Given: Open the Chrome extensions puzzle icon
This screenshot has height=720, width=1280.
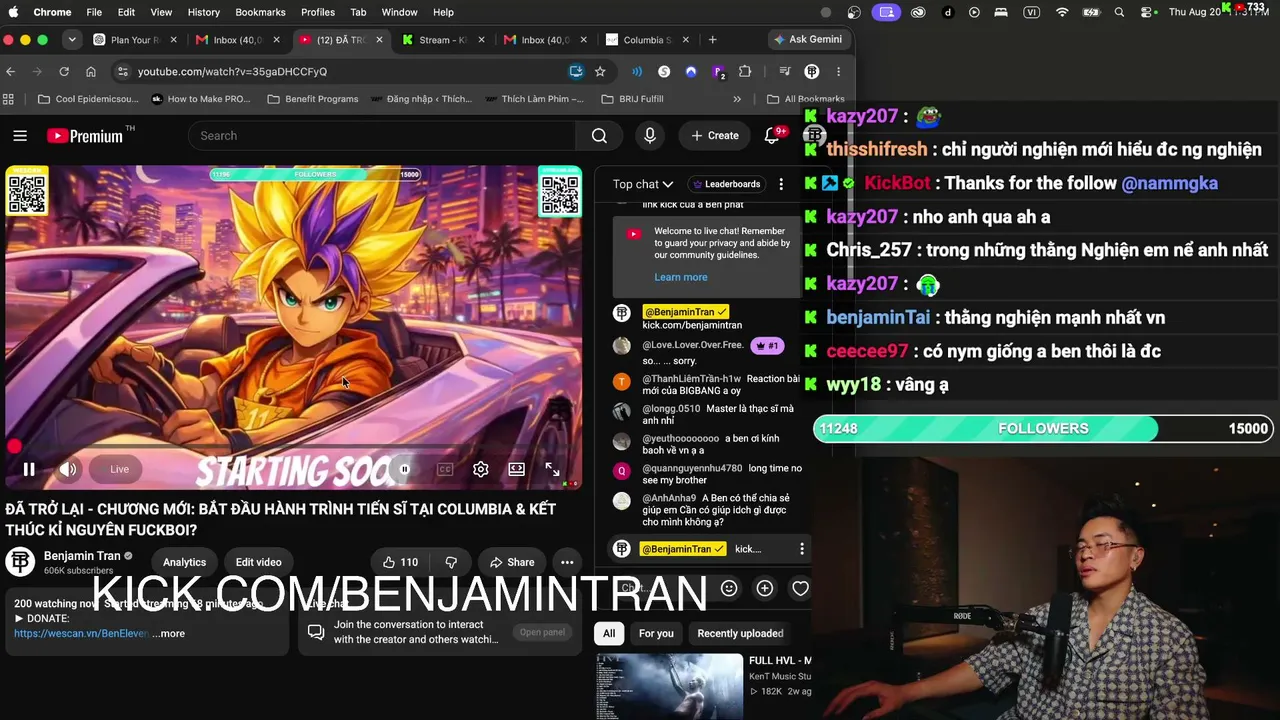Looking at the screenshot, I should click(745, 71).
